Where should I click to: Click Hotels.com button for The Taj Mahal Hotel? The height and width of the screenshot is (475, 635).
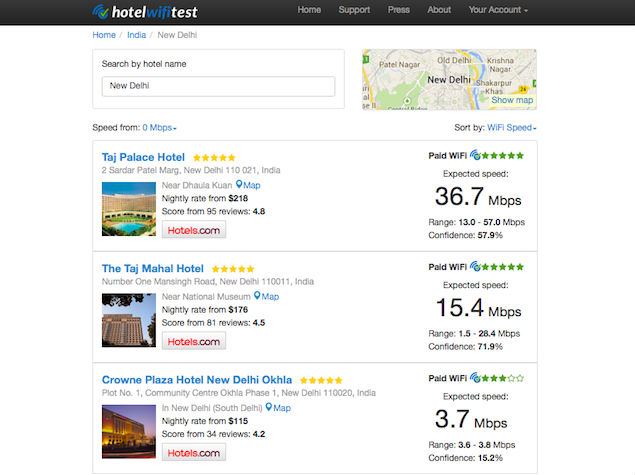tap(194, 341)
